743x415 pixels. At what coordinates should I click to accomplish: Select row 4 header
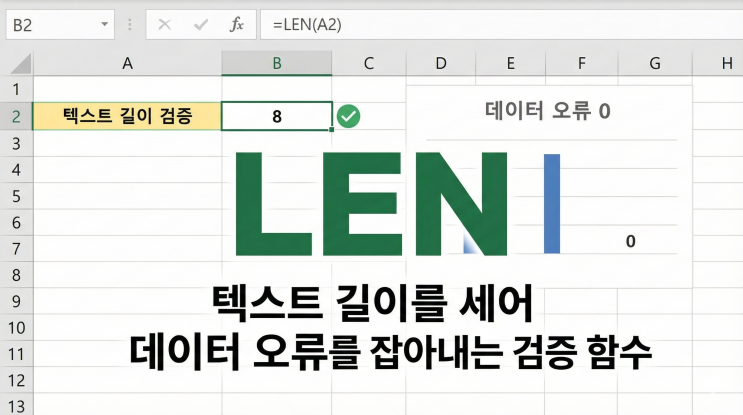coord(17,170)
